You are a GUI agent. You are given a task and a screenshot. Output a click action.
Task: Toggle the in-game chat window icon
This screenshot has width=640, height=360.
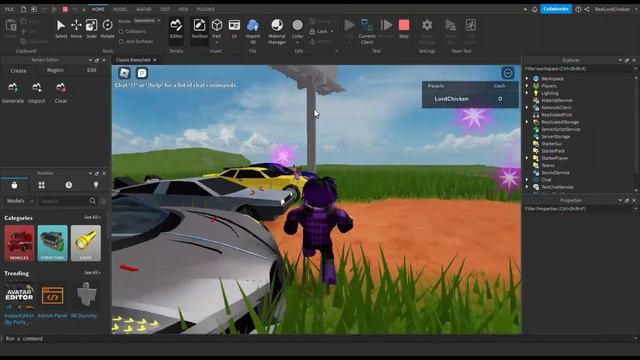142,73
